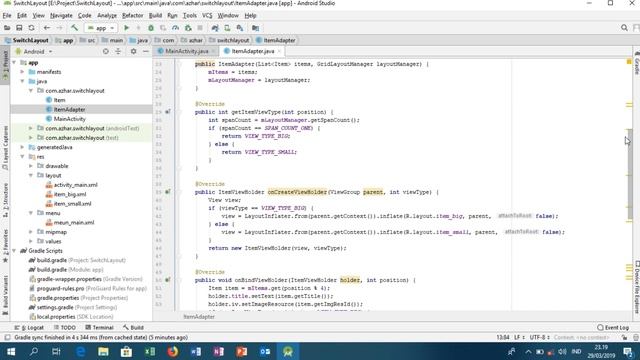Screen dimensions: 640x360
Task: Collapse the Gradle Scripts node
Action: (x=14, y=251)
